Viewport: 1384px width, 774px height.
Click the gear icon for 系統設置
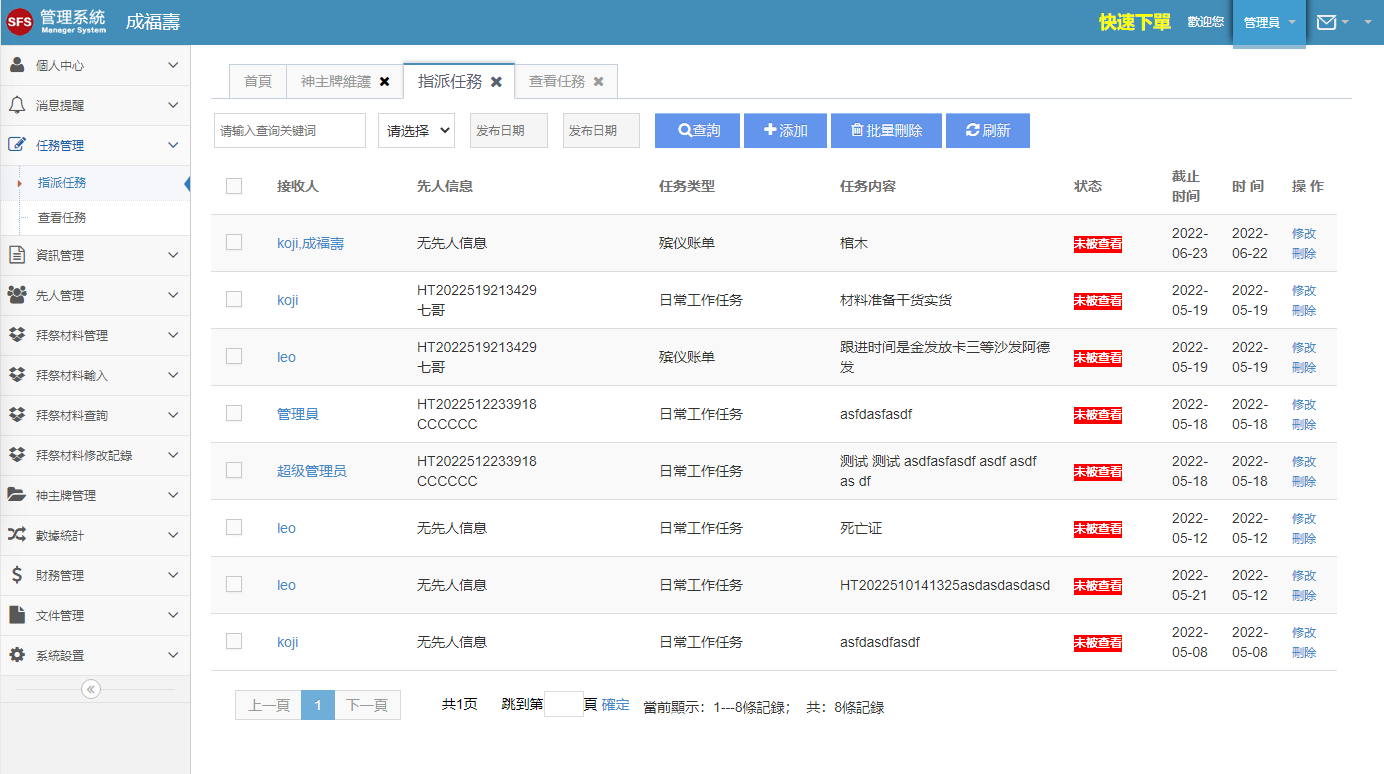17,655
